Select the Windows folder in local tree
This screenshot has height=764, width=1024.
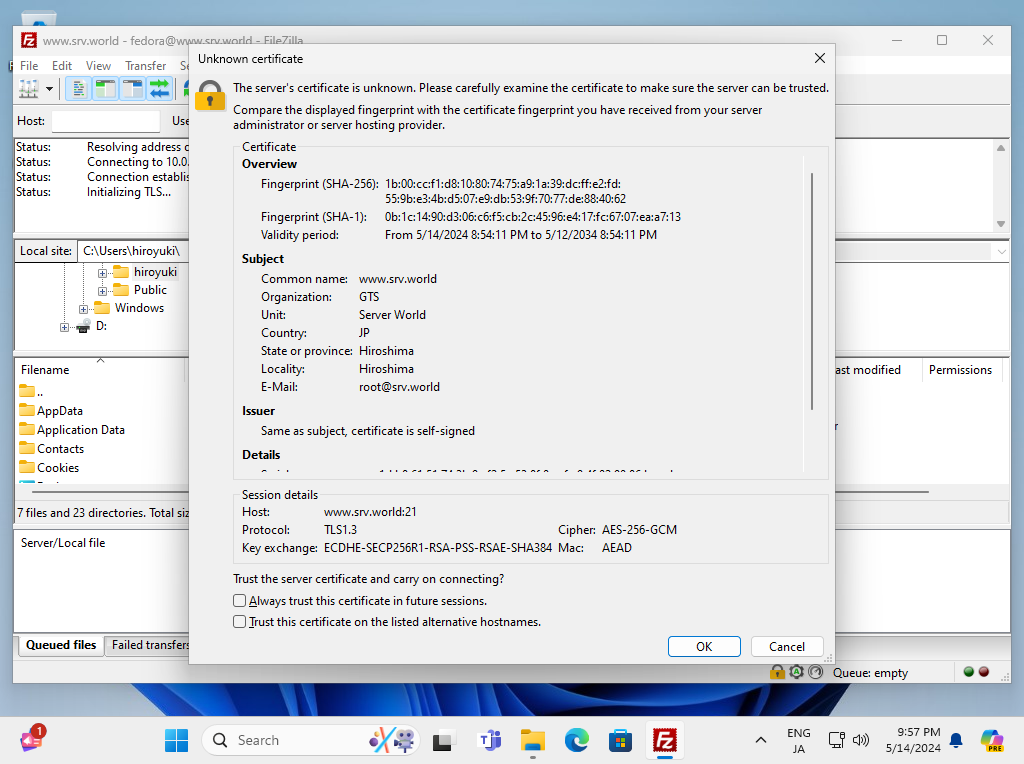pyautogui.click(x=139, y=308)
